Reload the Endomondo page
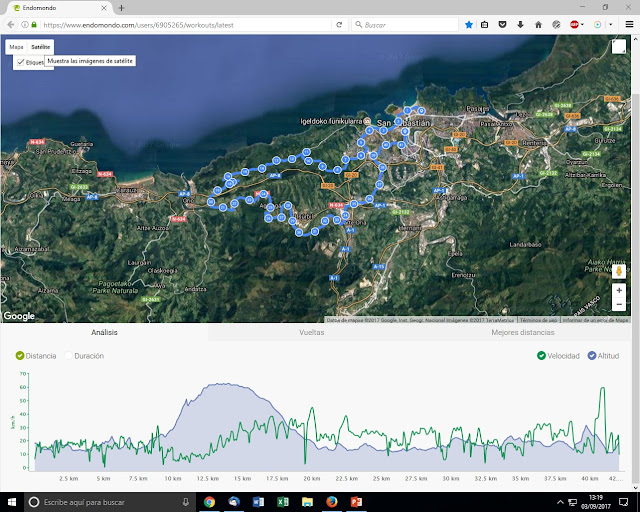Viewport: 640px width, 512px height. point(339,25)
